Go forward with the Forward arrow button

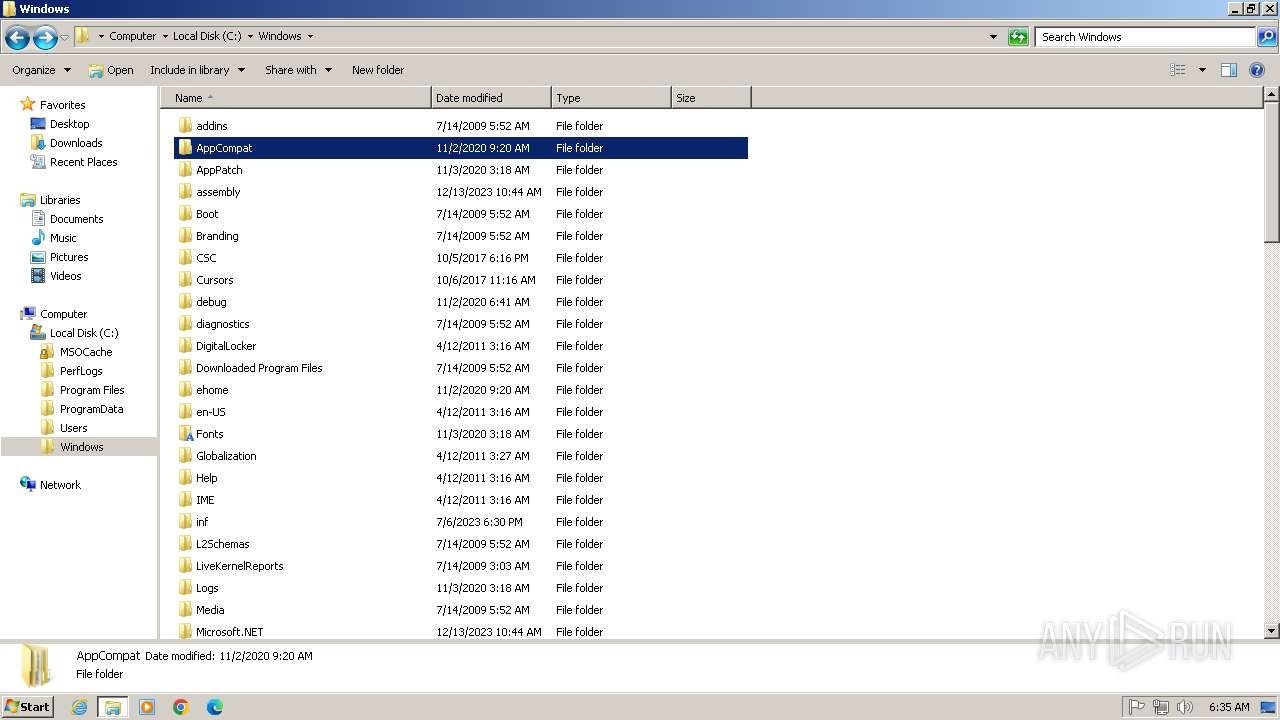coord(45,38)
